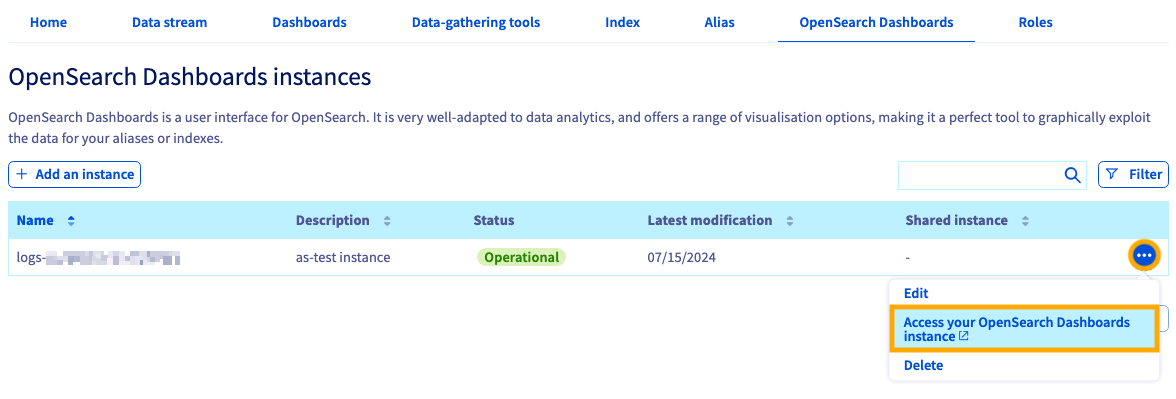
Task: Click the Status column header
Action: [x=494, y=220]
